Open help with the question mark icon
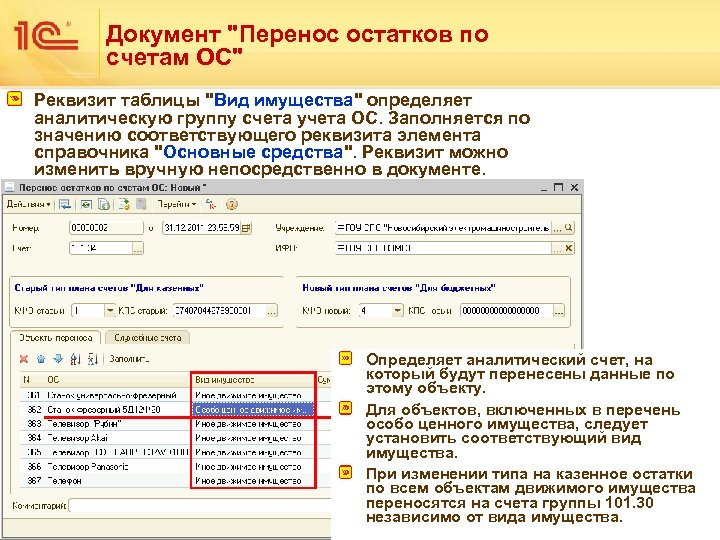 232,204
